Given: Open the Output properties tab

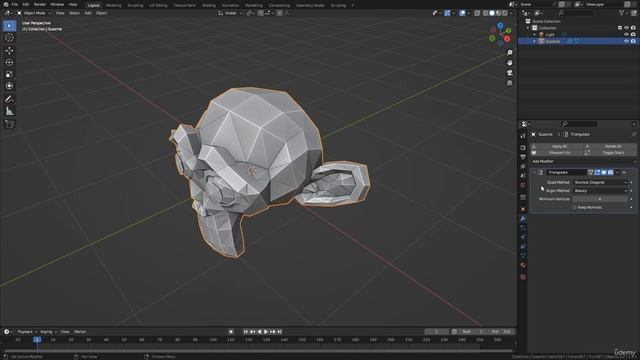Looking at the screenshot, I should [x=523, y=157].
